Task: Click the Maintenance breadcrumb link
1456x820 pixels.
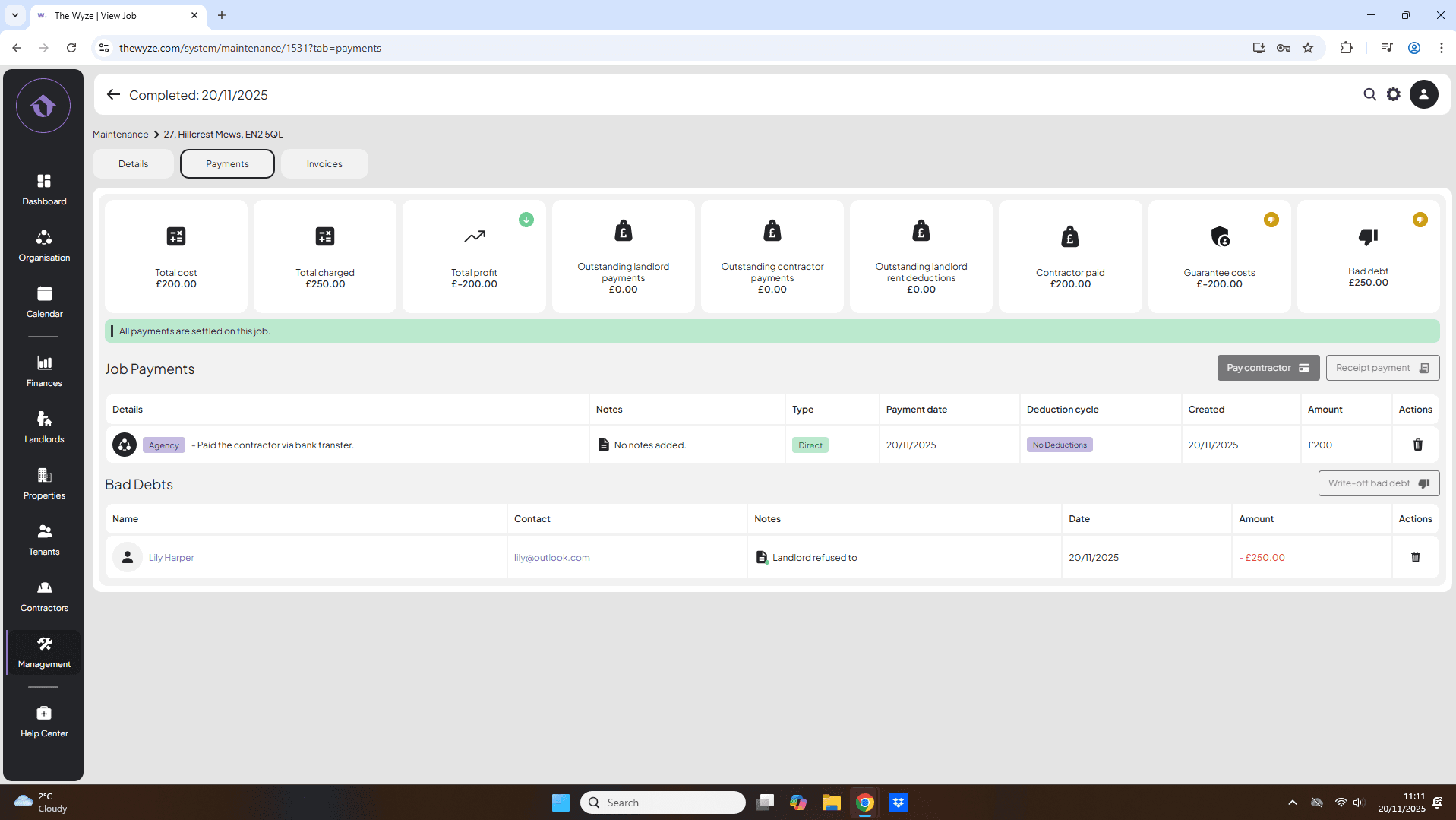Action: point(120,134)
